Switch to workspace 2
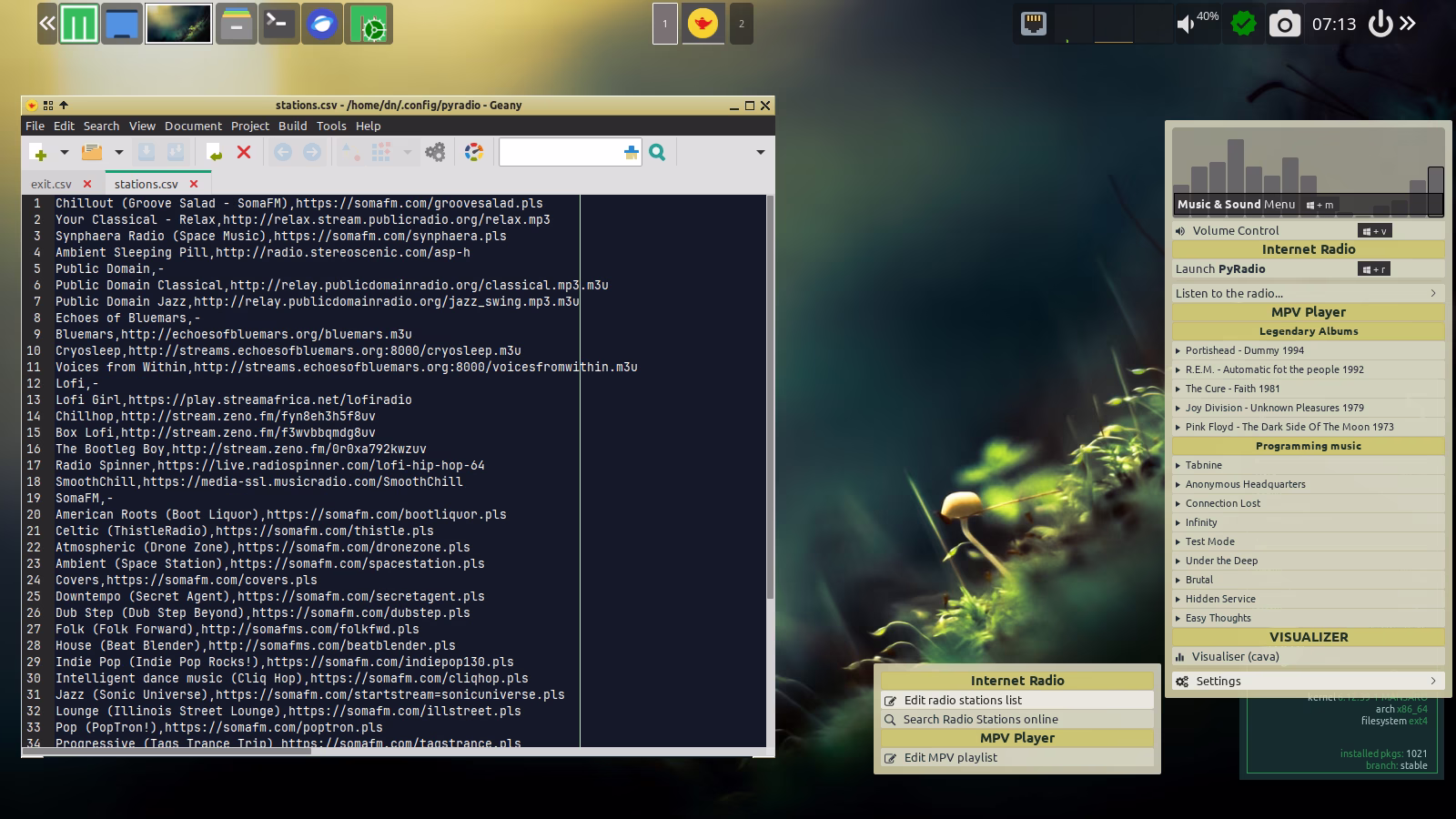Viewport: 1456px width, 819px height. pyautogui.click(x=741, y=24)
